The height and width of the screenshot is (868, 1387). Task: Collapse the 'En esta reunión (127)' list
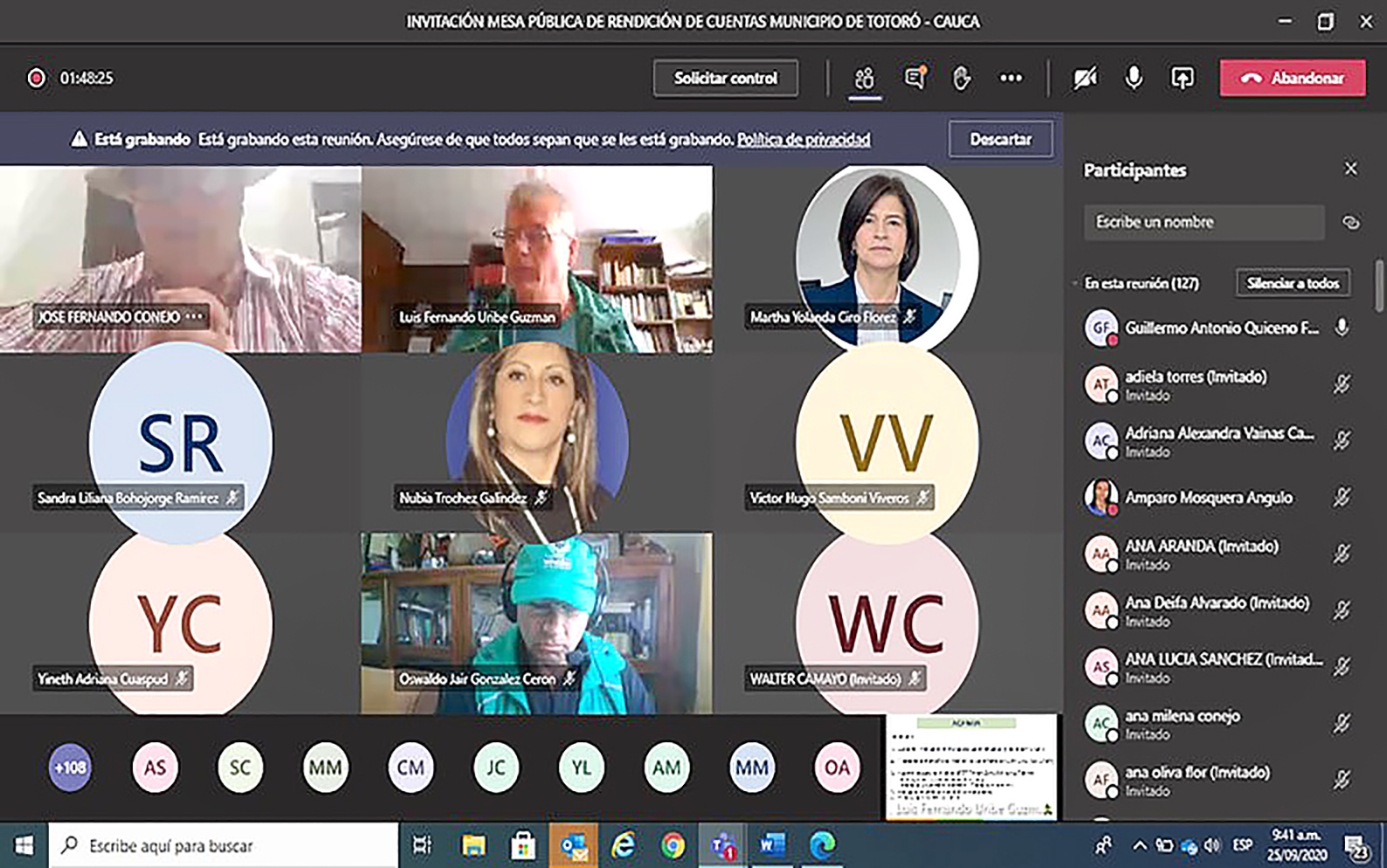1075,283
